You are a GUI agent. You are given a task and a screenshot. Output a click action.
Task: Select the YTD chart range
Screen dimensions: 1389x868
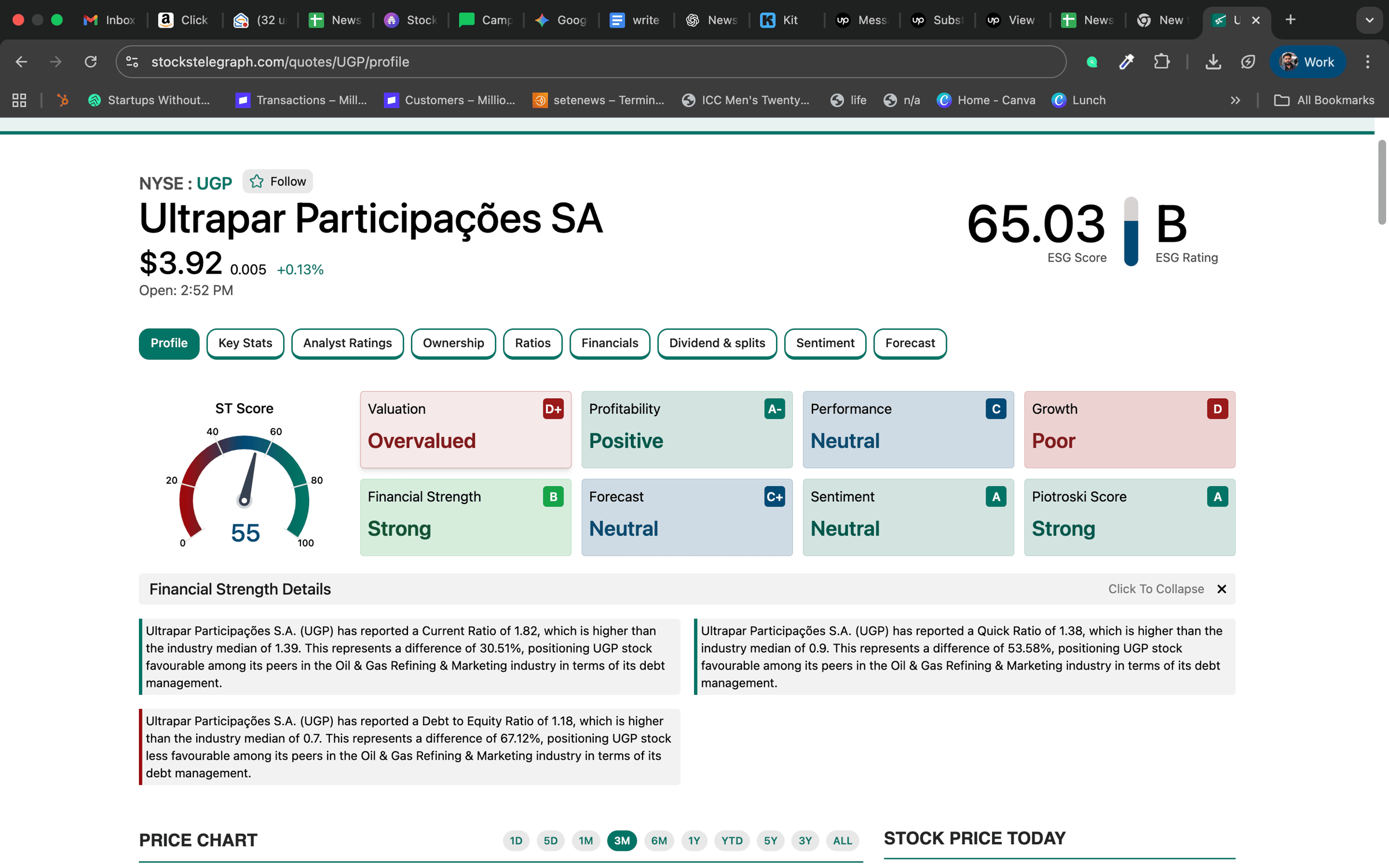click(x=732, y=840)
